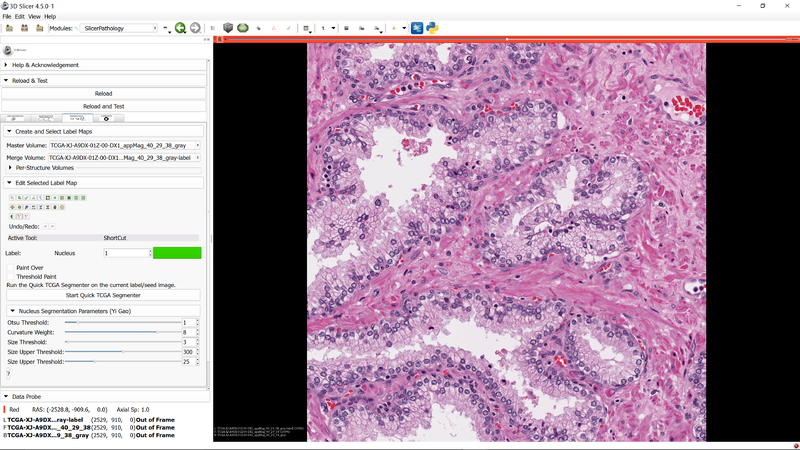800x450 pixels.
Task: Click the gray cube Volume Rendering icon
Action: (x=228, y=28)
